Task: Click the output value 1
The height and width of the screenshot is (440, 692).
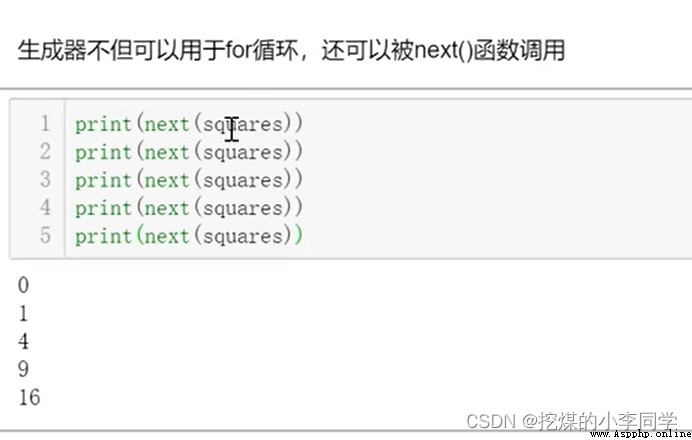Action: click(23, 313)
